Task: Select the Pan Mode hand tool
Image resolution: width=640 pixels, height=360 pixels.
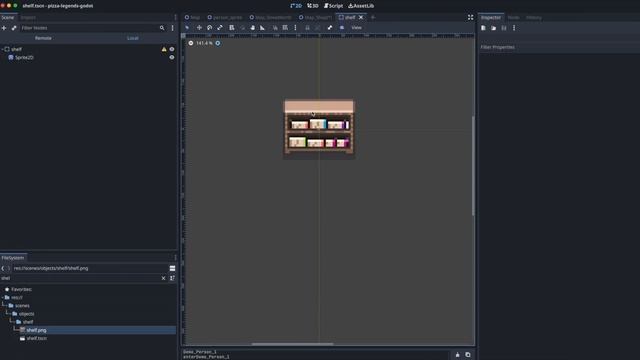Action: pyautogui.click(x=253, y=28)
